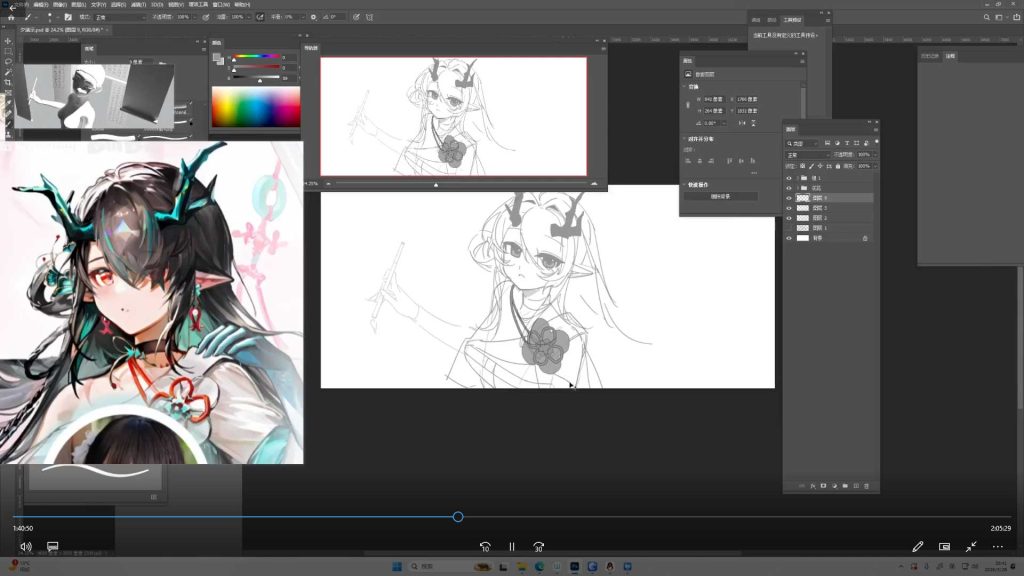The width and height of the screenshot is (1024, 576).
Task: Hide the 背景 background layer
Action: click(x=789, y=238)
